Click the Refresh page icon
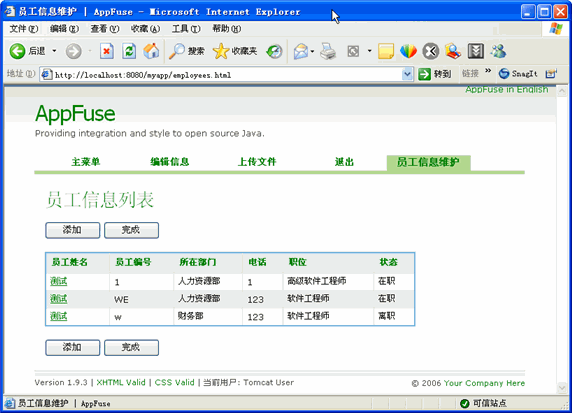 (129, 51)
